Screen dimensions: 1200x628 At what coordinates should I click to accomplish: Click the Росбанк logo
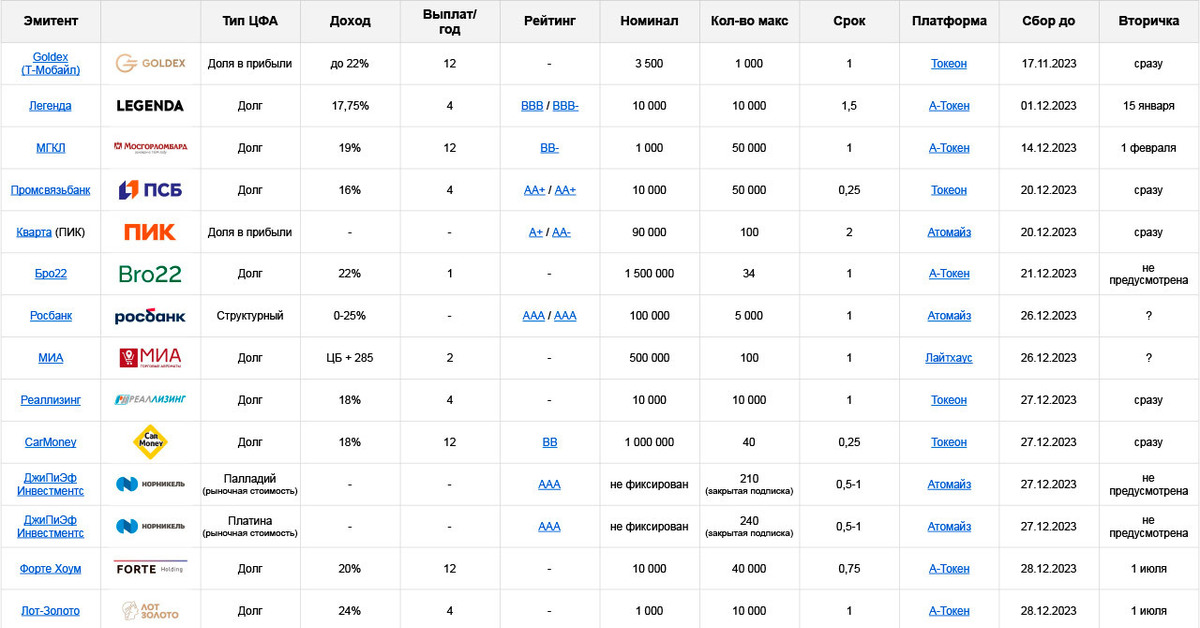(x=150, y=316)
